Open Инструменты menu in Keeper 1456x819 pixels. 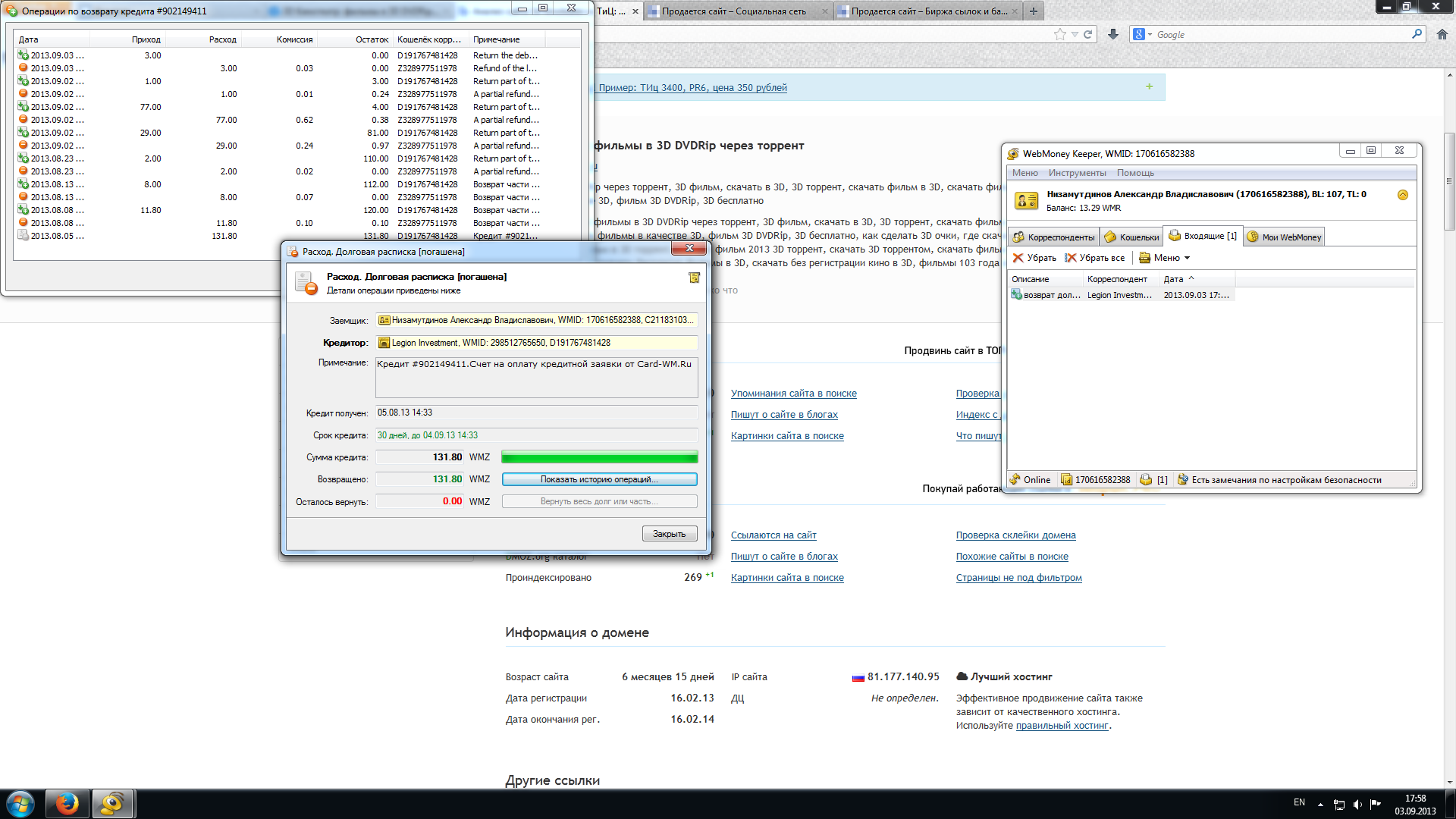(x=1077, y=173)
